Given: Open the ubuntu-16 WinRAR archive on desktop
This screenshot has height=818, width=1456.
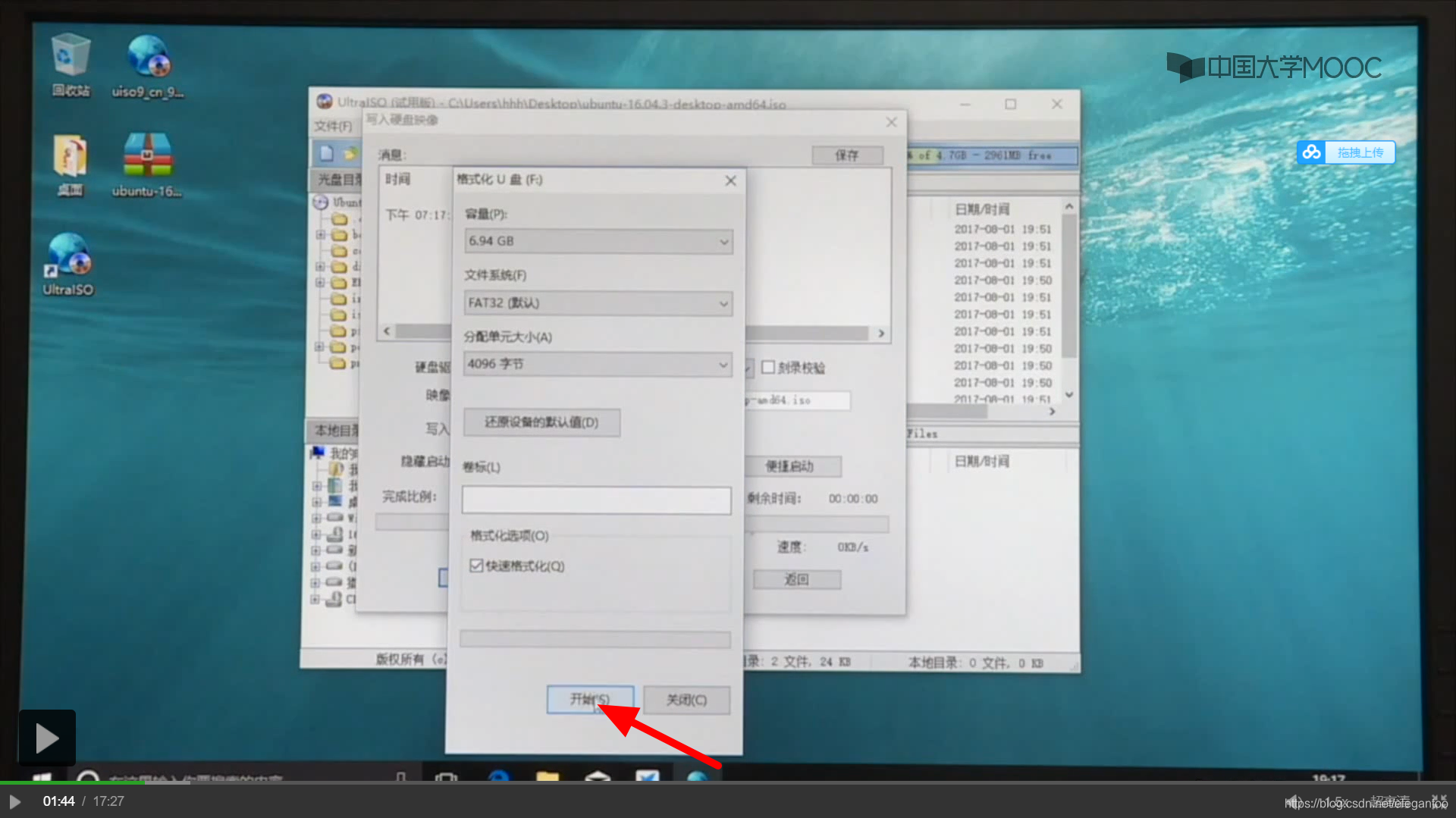Looking at the screenshot, I should click(x=146, y=159).
